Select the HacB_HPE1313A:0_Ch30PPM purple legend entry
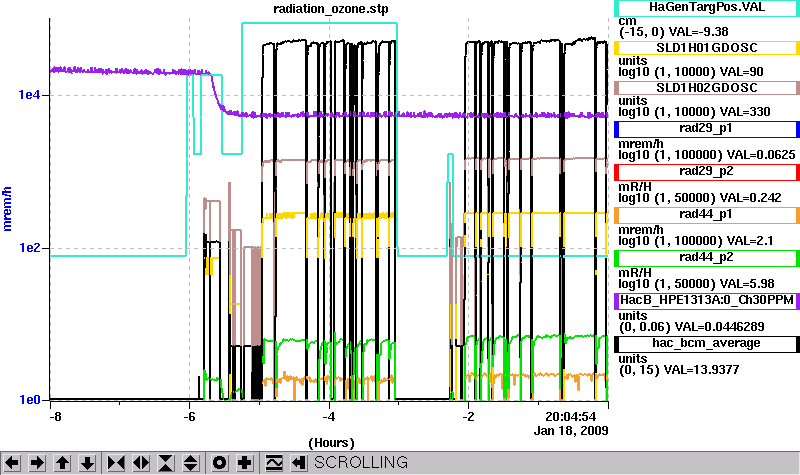Viewport: 800px width, 475px height. pos(707,301)
